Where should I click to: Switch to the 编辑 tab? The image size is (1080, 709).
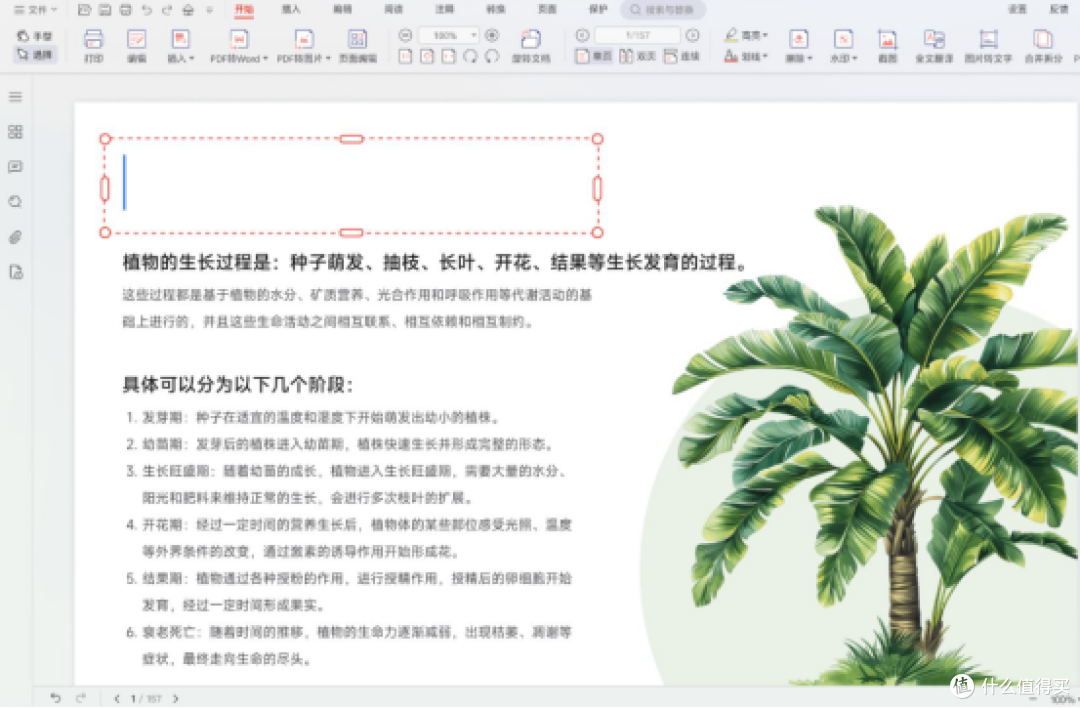342,9
